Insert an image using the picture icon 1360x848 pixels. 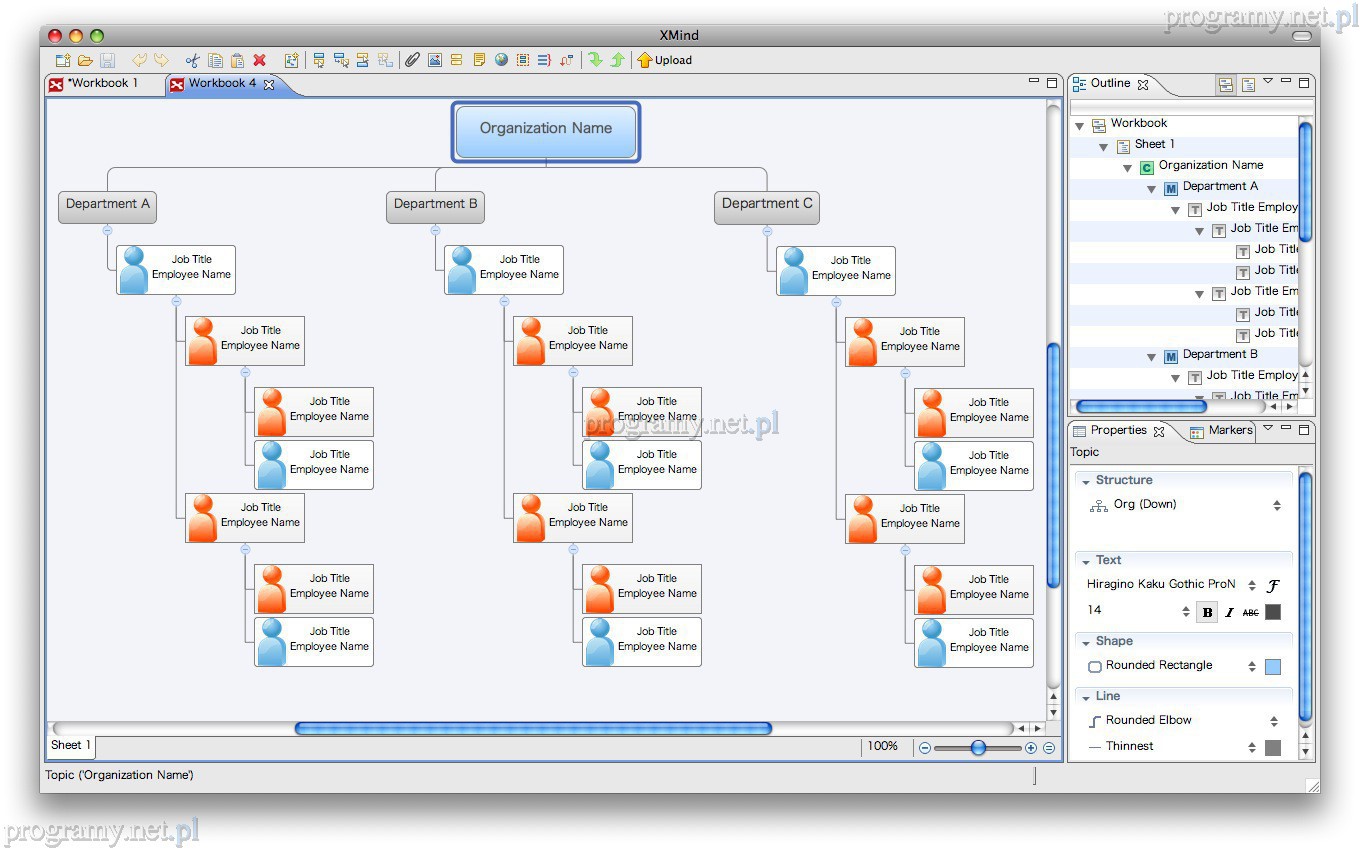pos(434,60)
